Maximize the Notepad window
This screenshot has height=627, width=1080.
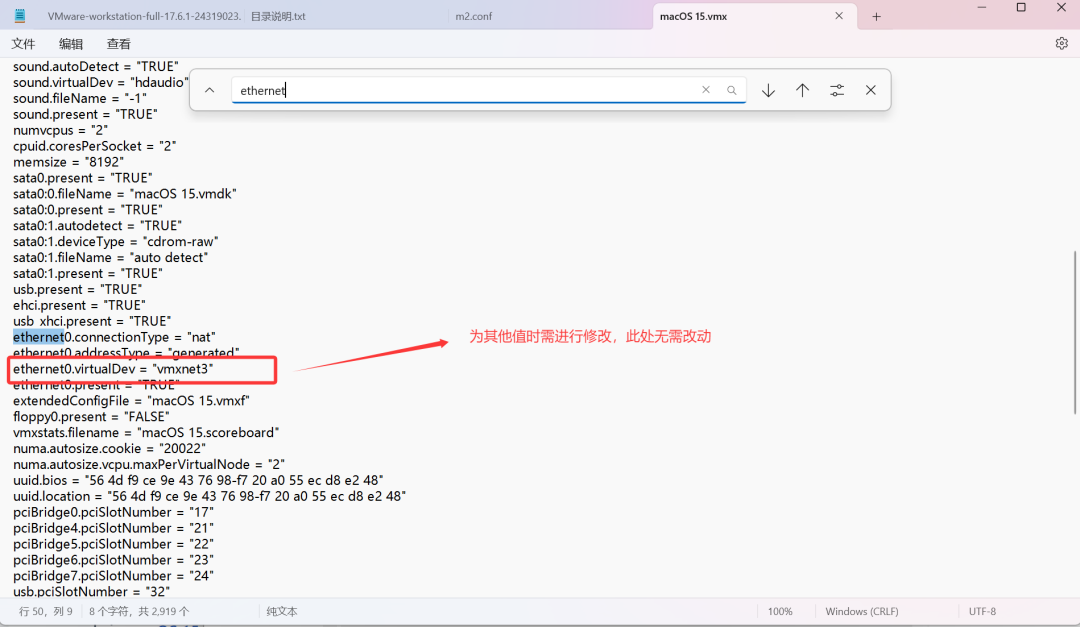(x=1021, y=8)
